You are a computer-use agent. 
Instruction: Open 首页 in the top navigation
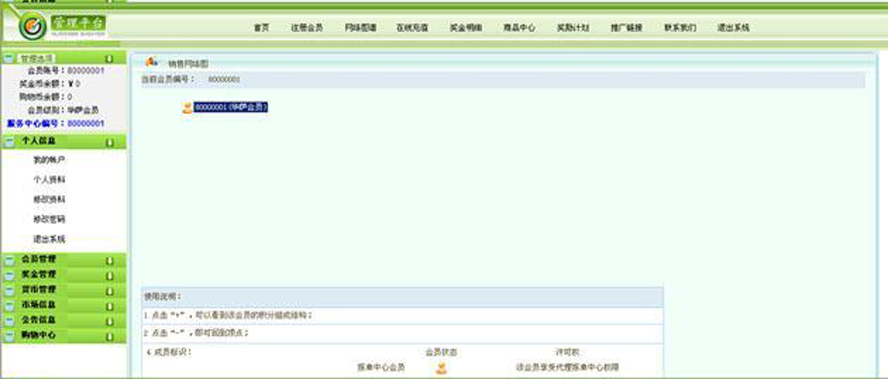(x=261, y=27)
